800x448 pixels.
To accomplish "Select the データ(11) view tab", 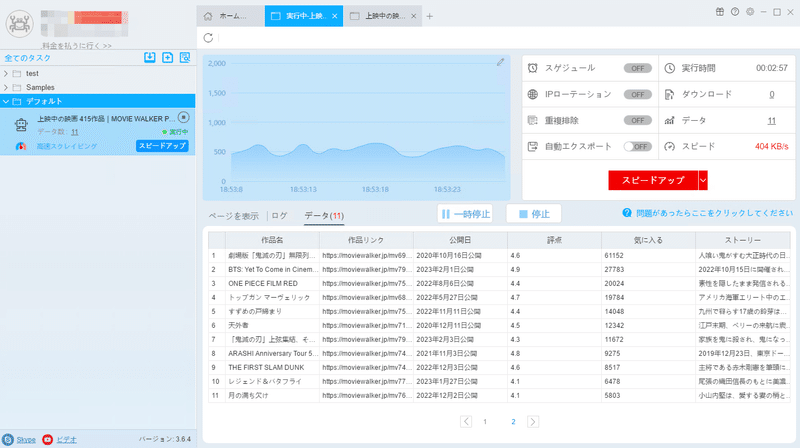I will (324, 216).
